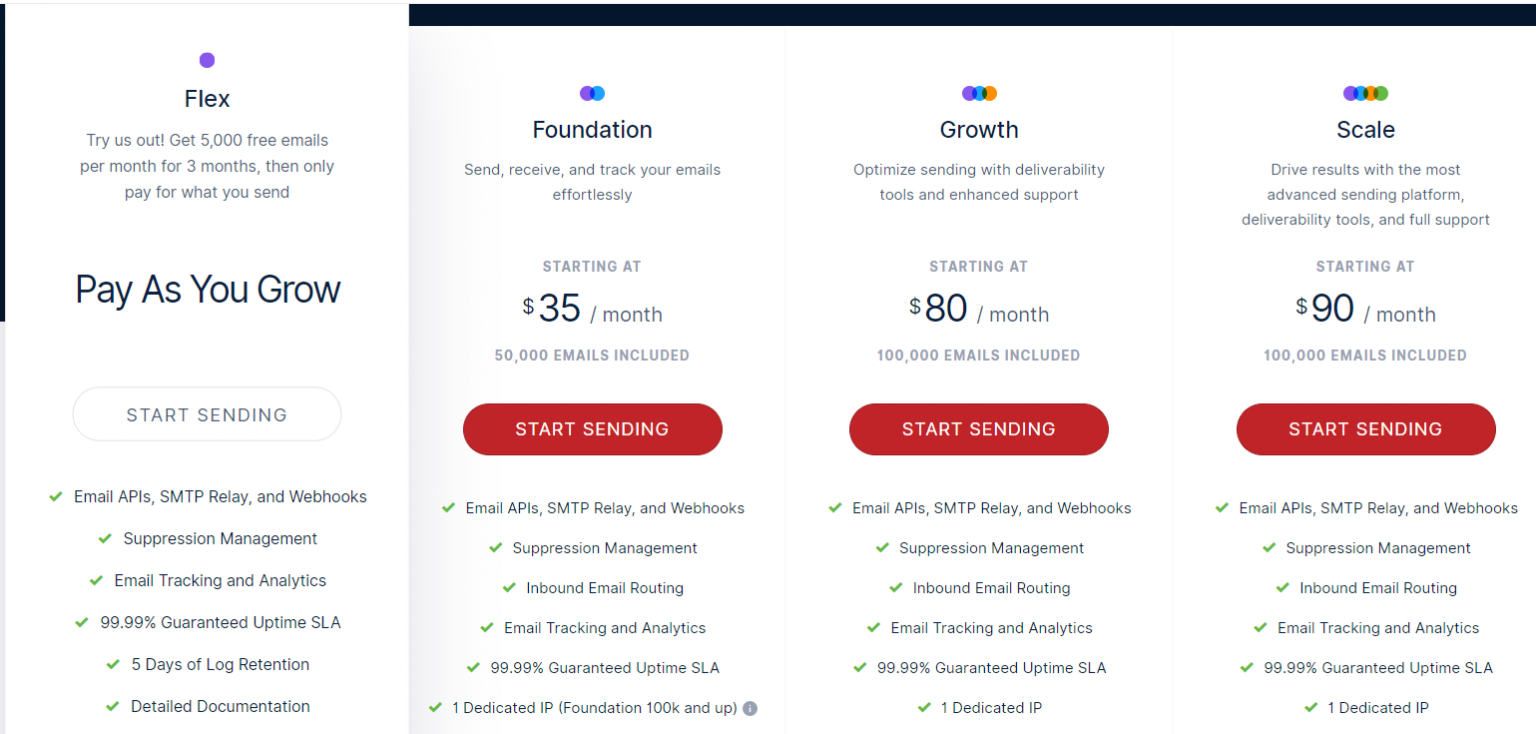Click the checkmark beside Email APIs under Flex
Image resolution: width=1536 pixels, height=734 pixels.
click(55, 496)
